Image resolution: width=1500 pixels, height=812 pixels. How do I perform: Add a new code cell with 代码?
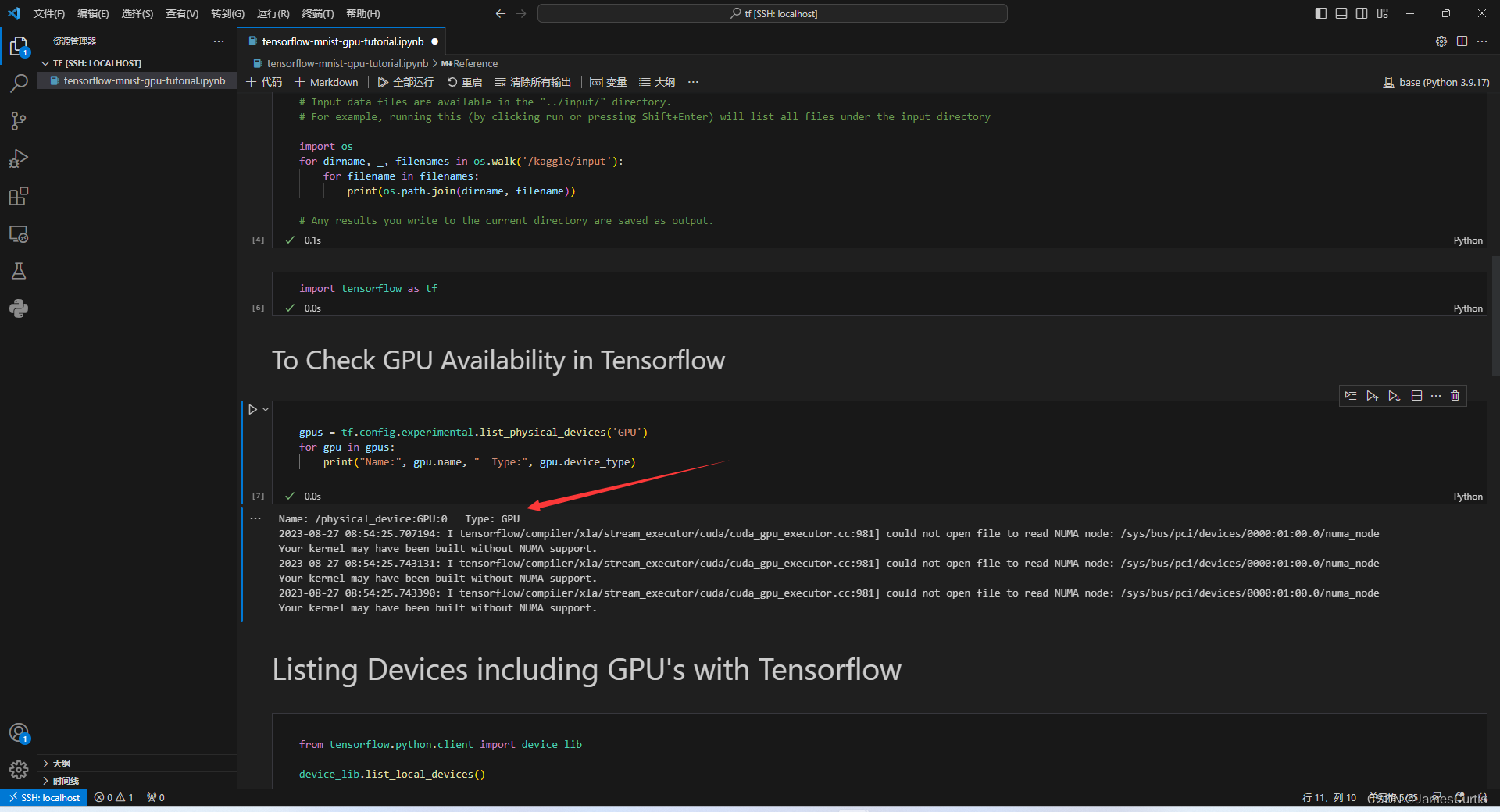pyautogui.click(x=264, y=82)
